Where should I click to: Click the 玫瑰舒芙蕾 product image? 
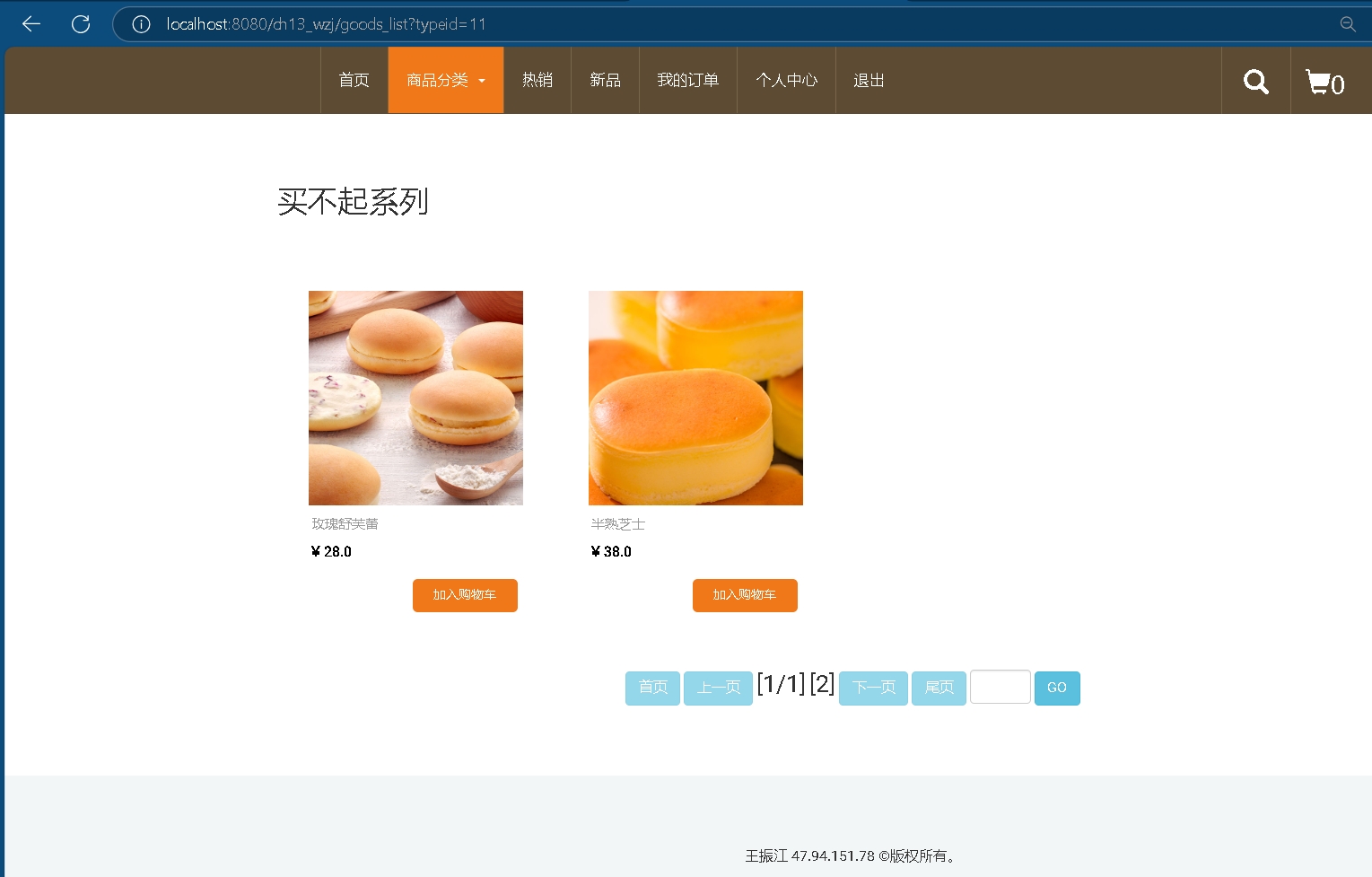pos(415,398)
